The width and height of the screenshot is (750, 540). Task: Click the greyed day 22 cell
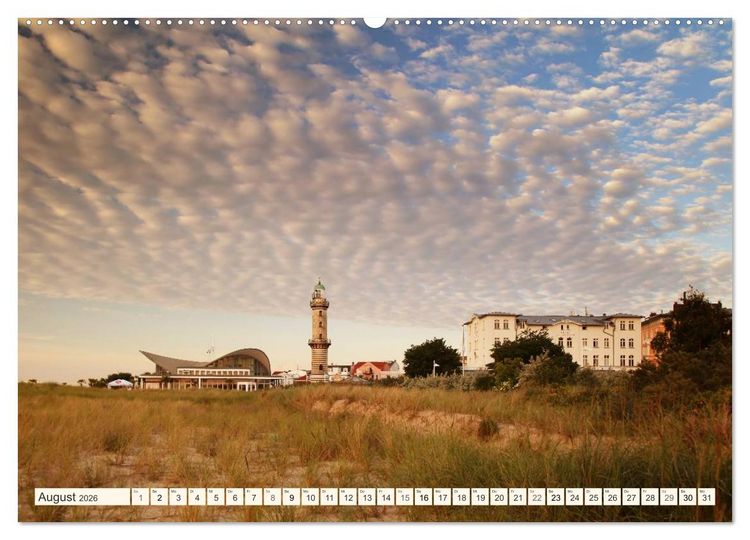click(537, 496)
